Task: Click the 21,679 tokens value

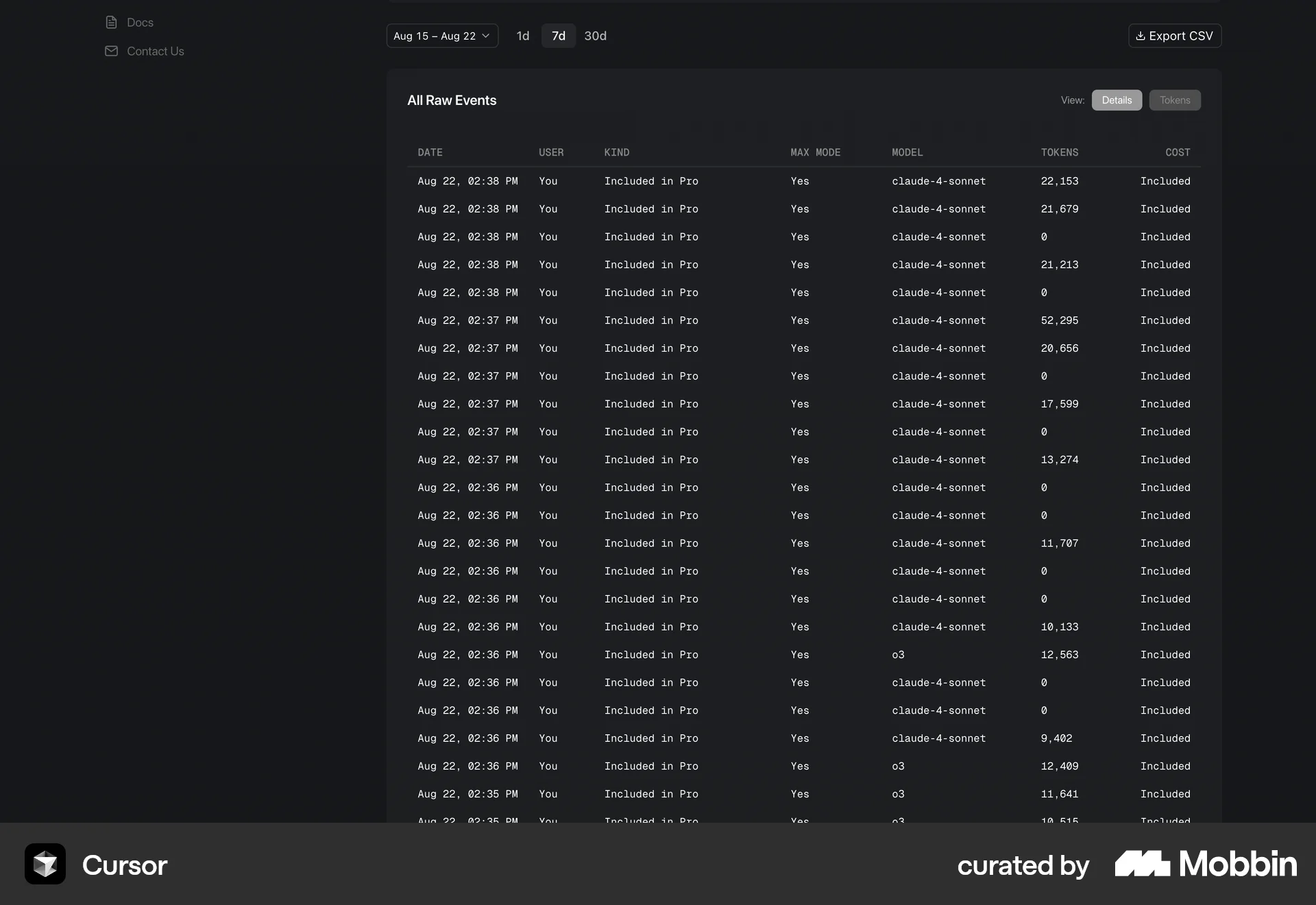Action: 1059,209
